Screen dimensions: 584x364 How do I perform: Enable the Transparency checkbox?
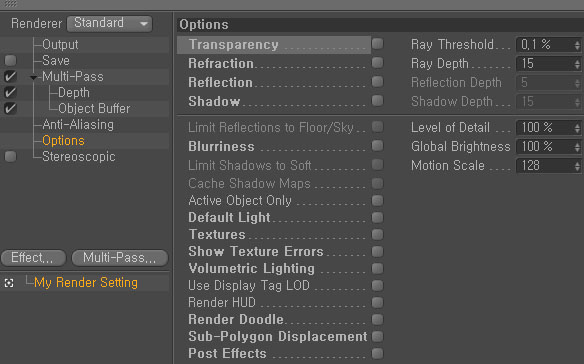click(377, 44)
